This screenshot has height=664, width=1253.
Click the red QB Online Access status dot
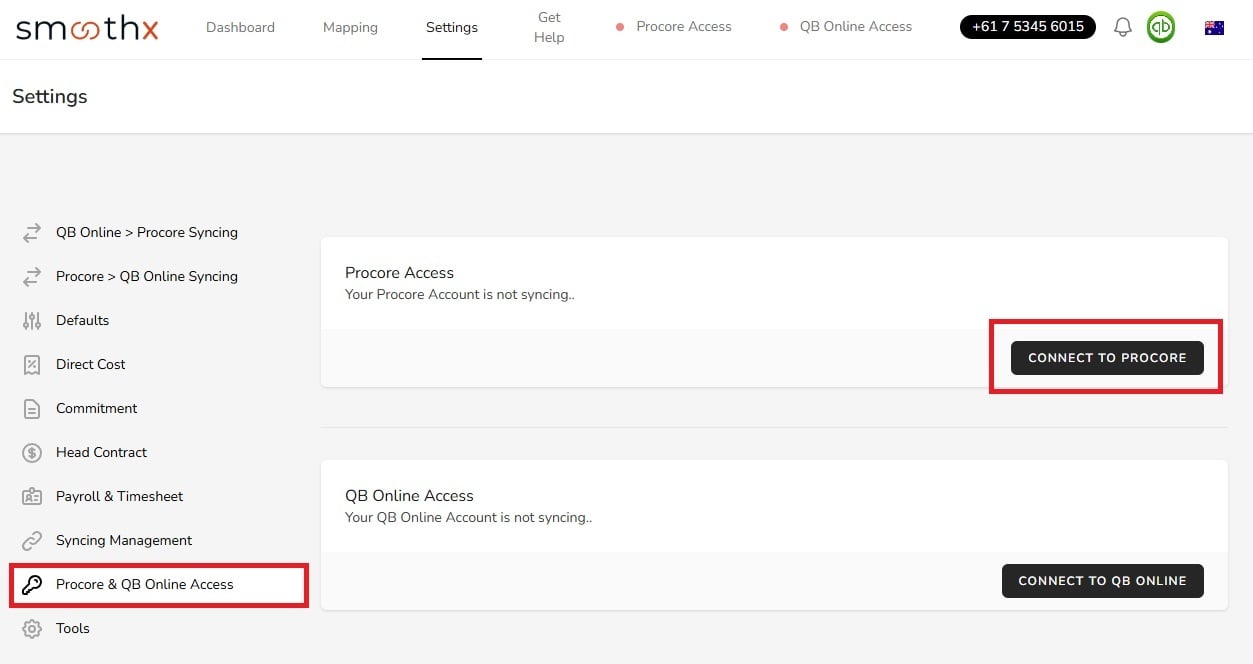pos(783,27)
